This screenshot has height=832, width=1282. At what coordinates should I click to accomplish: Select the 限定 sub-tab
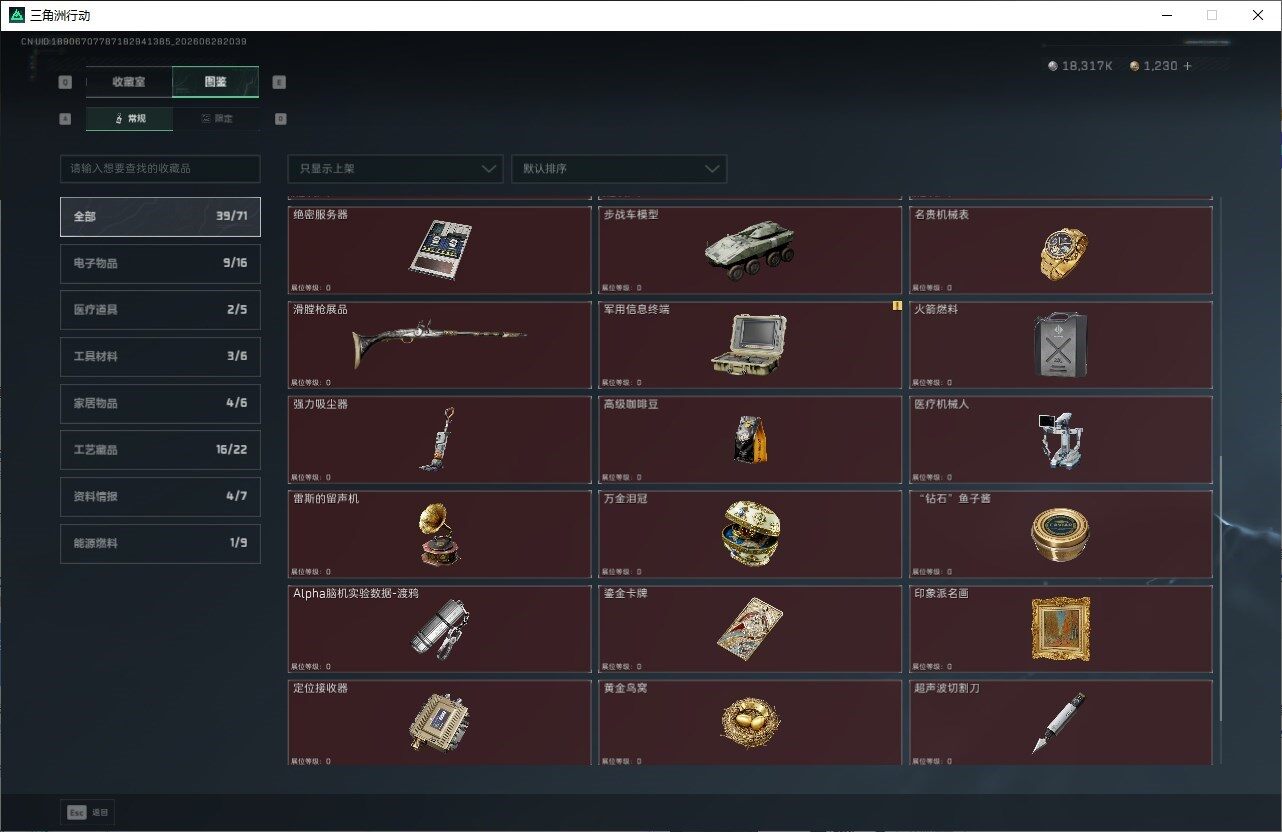216,118
